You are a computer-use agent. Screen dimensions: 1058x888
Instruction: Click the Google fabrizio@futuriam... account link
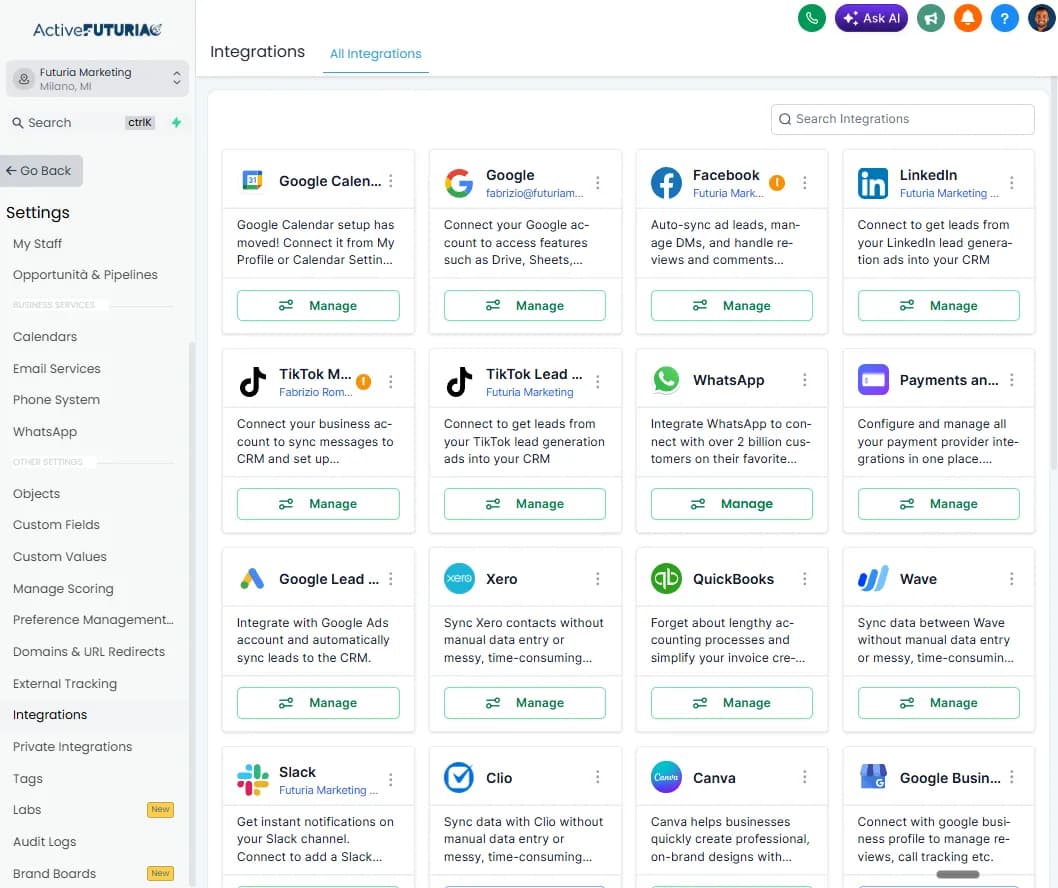[534, 193]
